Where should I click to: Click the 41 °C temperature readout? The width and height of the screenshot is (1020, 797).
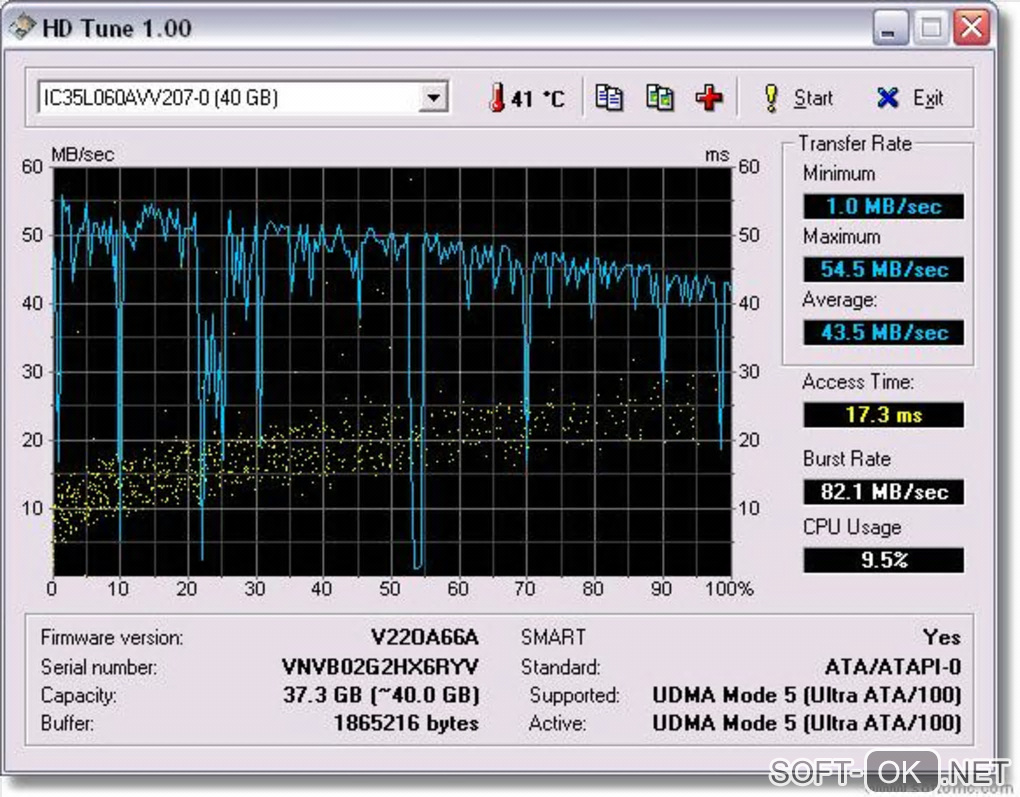tap(537, 99)
